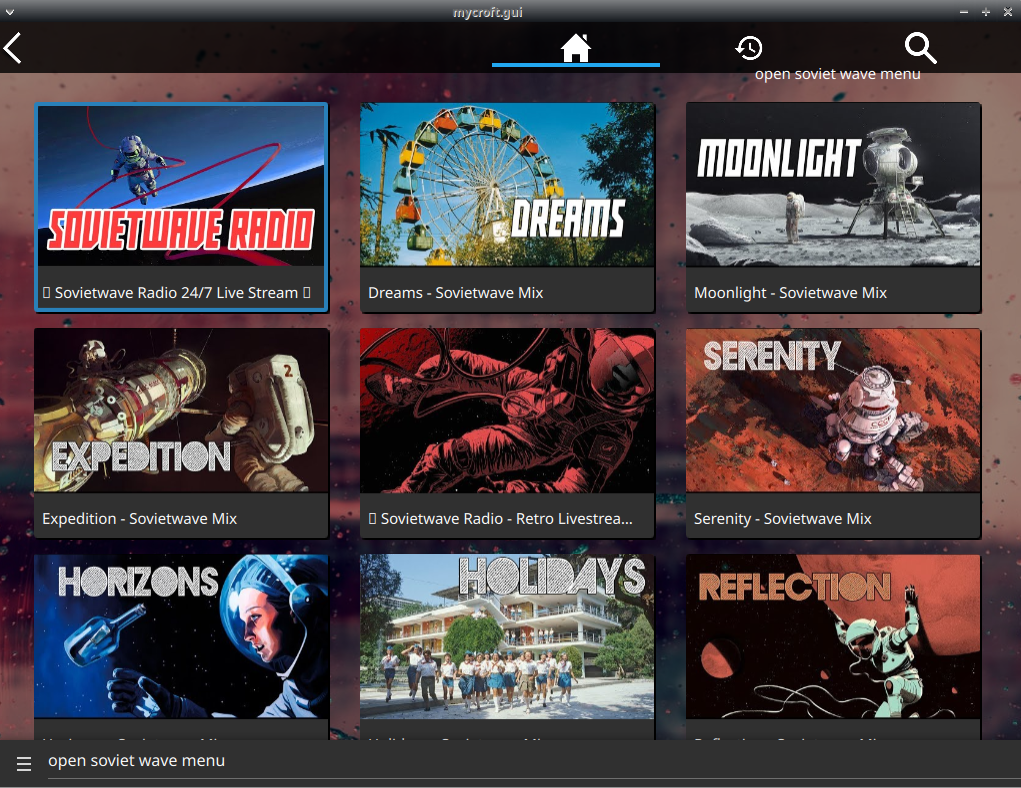Minimize the mycroft.gui window
Image resolution: width=1021 pixels, height=788 pixels.
click(964, 12)
